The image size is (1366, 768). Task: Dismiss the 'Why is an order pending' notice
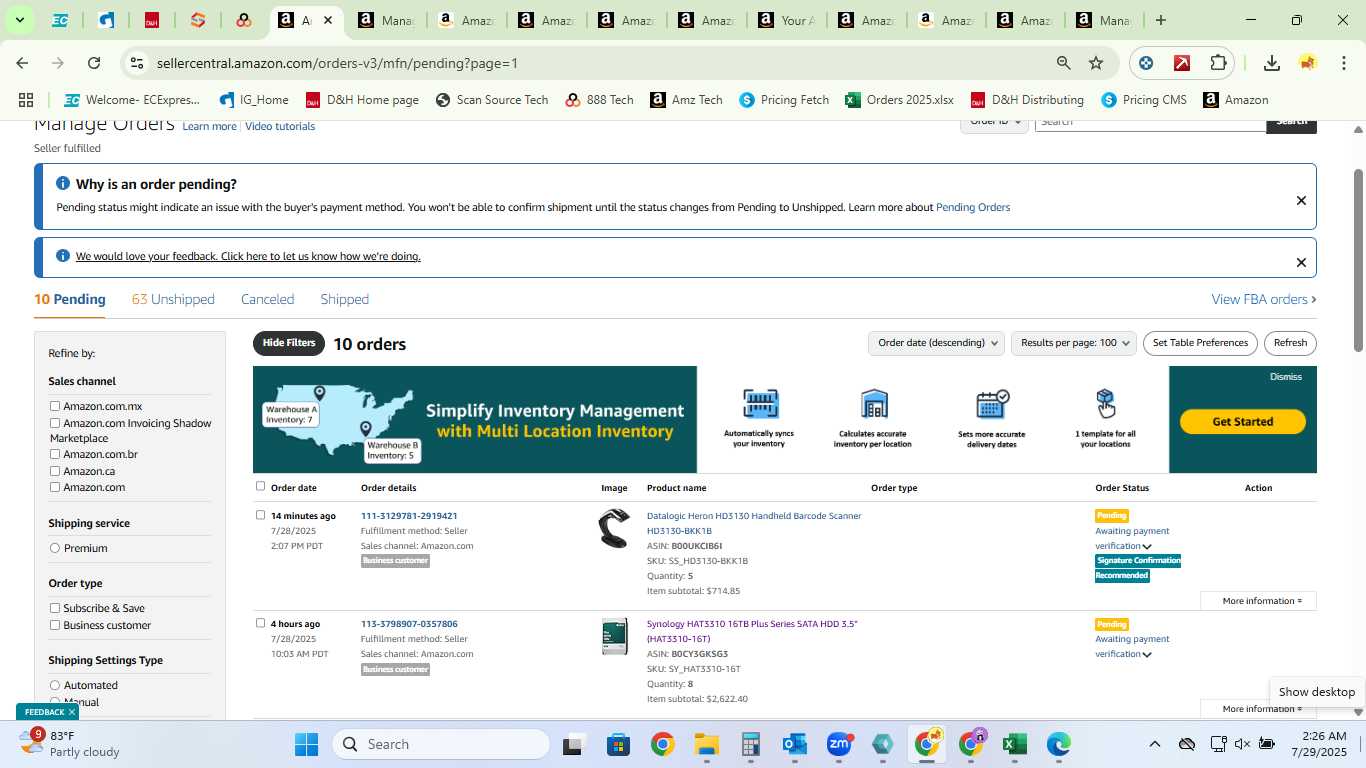pyautogui.click(x=1301, y=201)
